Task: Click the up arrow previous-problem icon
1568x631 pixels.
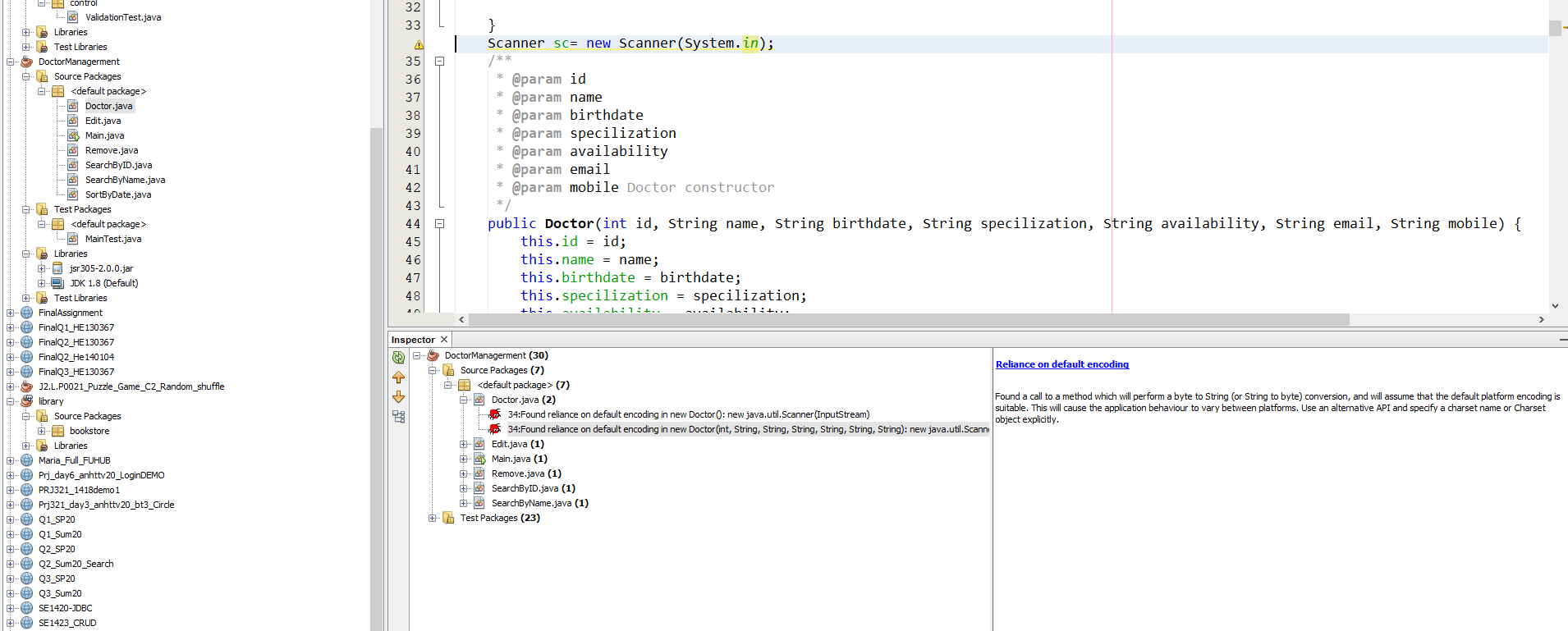Action: pos(398,377)
